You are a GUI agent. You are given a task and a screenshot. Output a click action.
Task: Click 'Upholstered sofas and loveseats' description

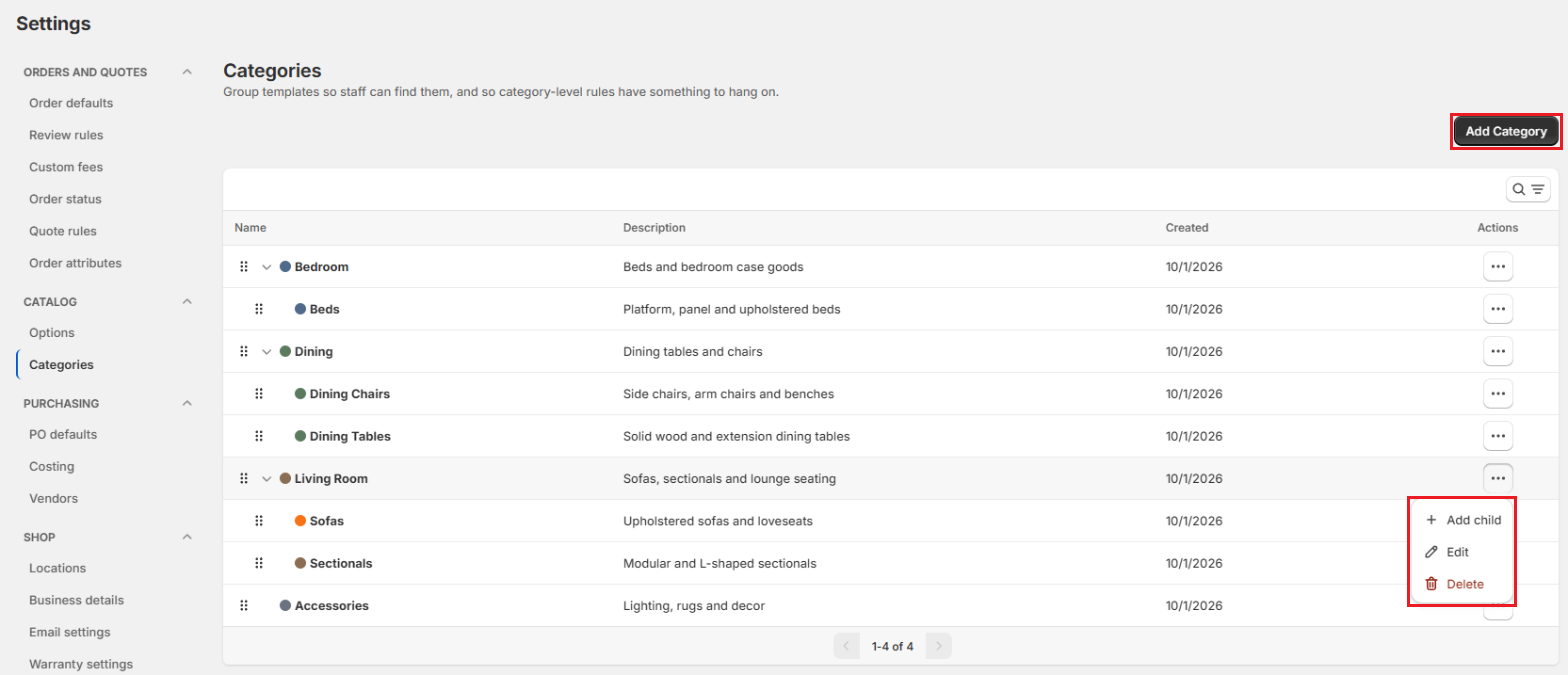719,521
